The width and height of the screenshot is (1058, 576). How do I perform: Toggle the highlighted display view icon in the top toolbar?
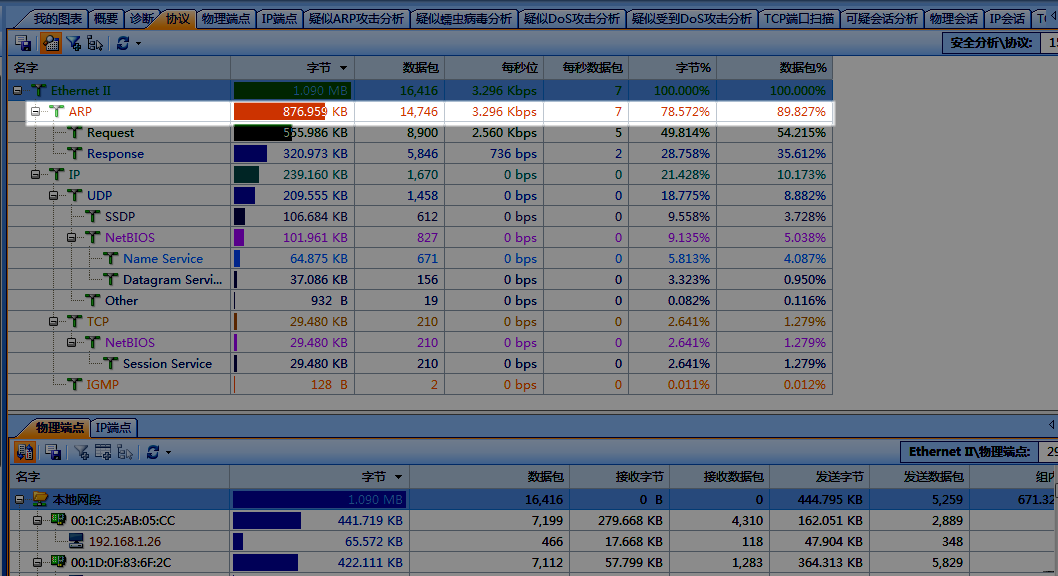(49, 43)
